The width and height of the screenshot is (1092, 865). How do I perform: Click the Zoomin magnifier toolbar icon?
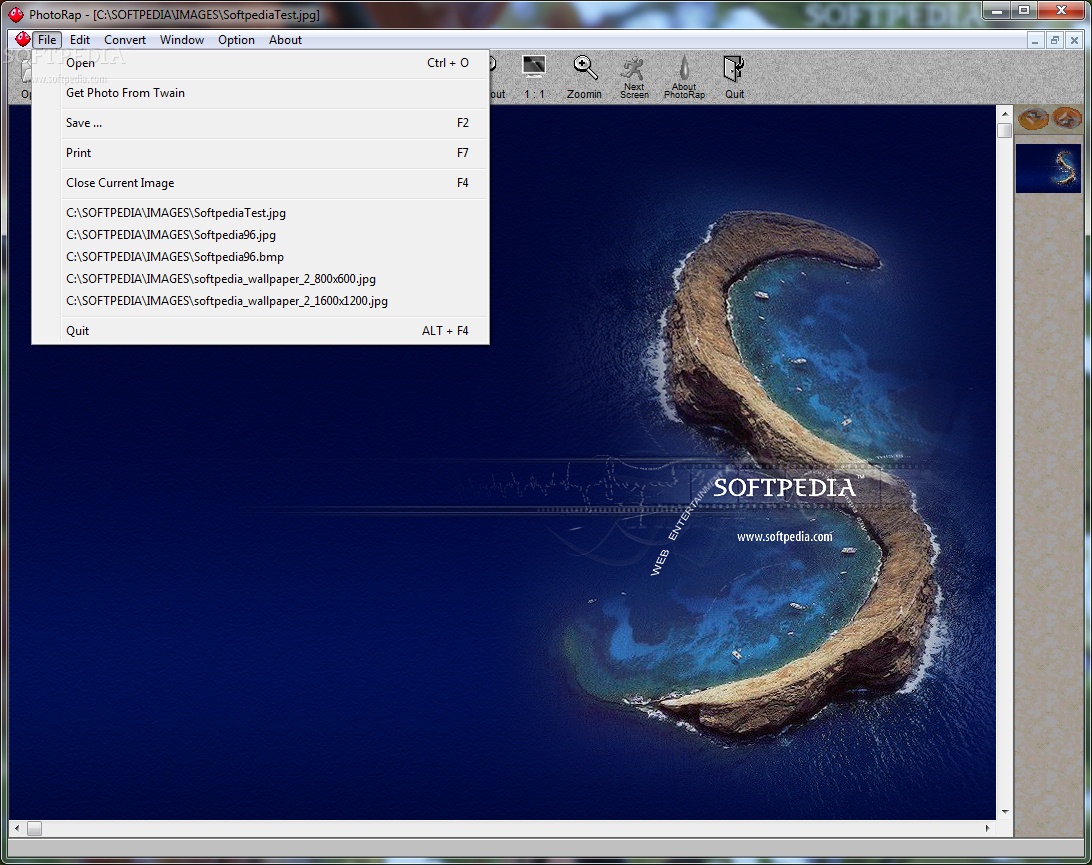(584, 77)
